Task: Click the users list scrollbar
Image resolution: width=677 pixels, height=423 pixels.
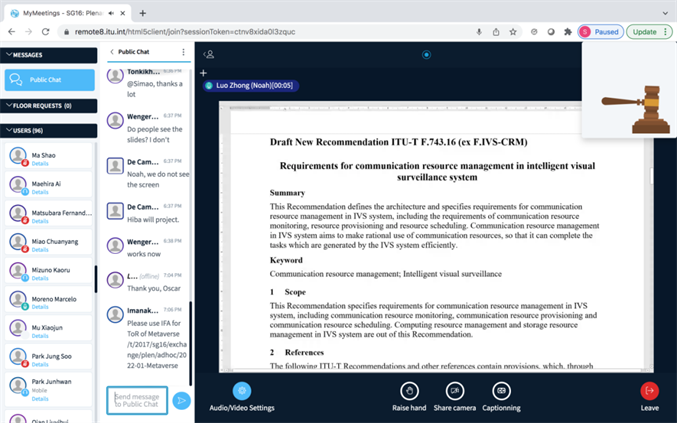Action: (96, 278)
